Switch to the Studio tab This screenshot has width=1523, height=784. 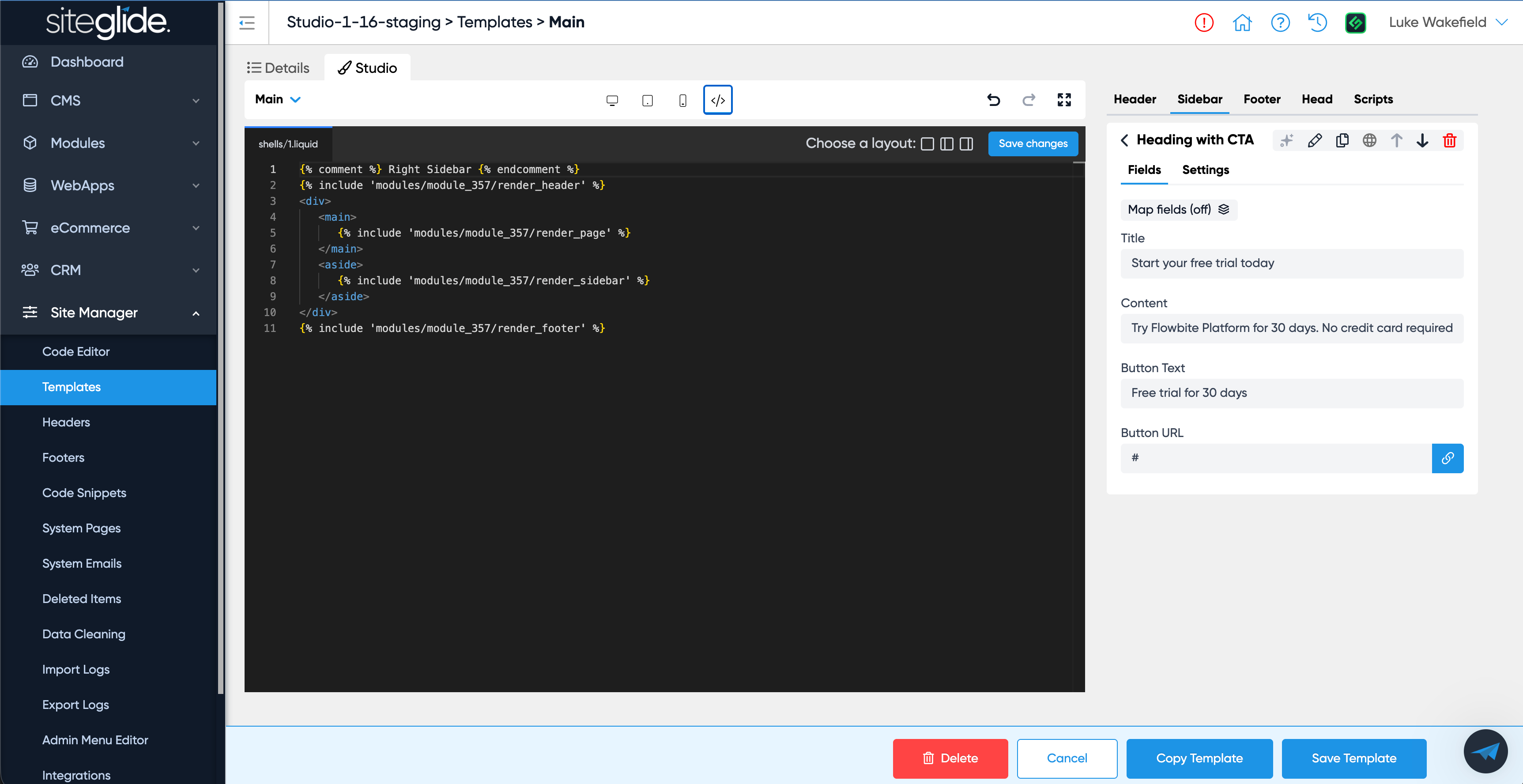(x=367, y=68)
